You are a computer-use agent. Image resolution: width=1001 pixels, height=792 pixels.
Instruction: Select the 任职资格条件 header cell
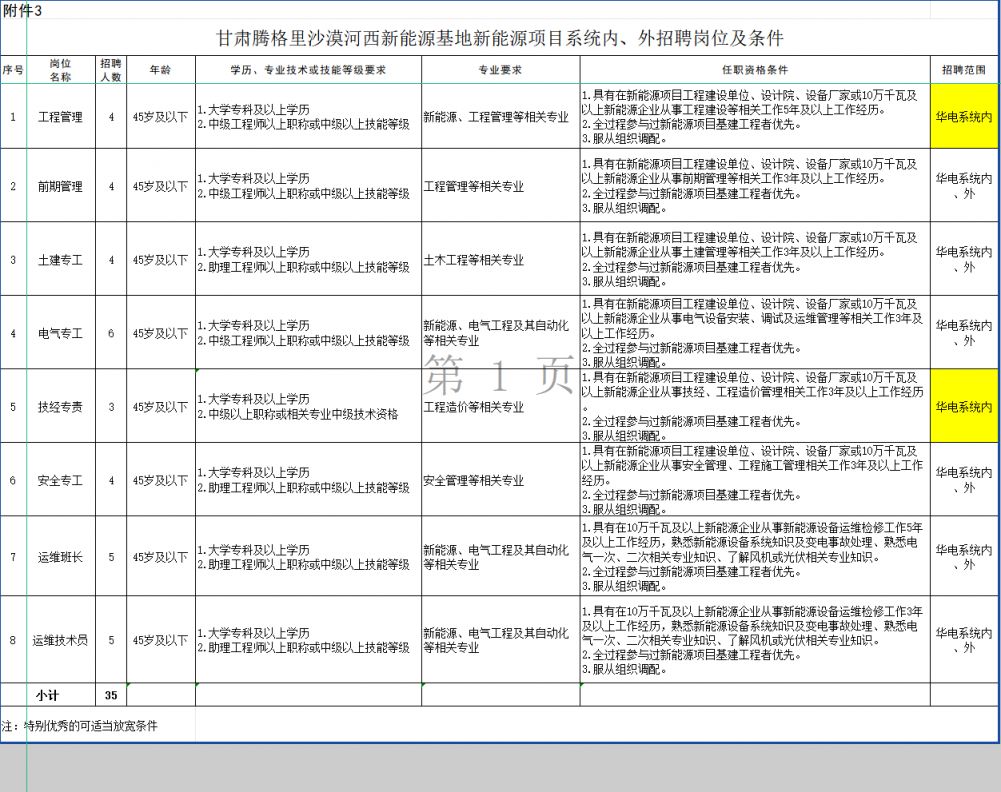[754, 70]
